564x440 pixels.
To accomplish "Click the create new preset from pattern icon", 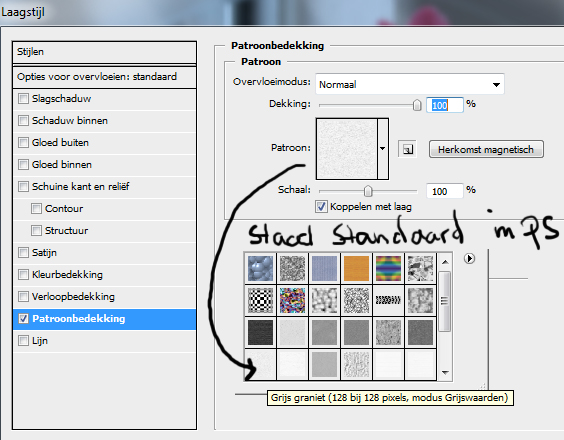I will tap(407, 149).
